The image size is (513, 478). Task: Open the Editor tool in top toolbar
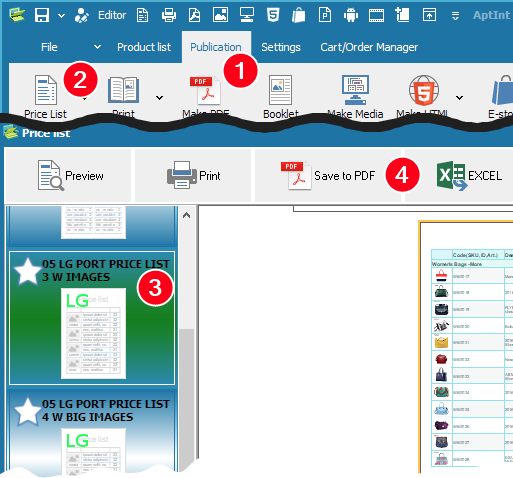pyautogui.click(x=100, y=15)
